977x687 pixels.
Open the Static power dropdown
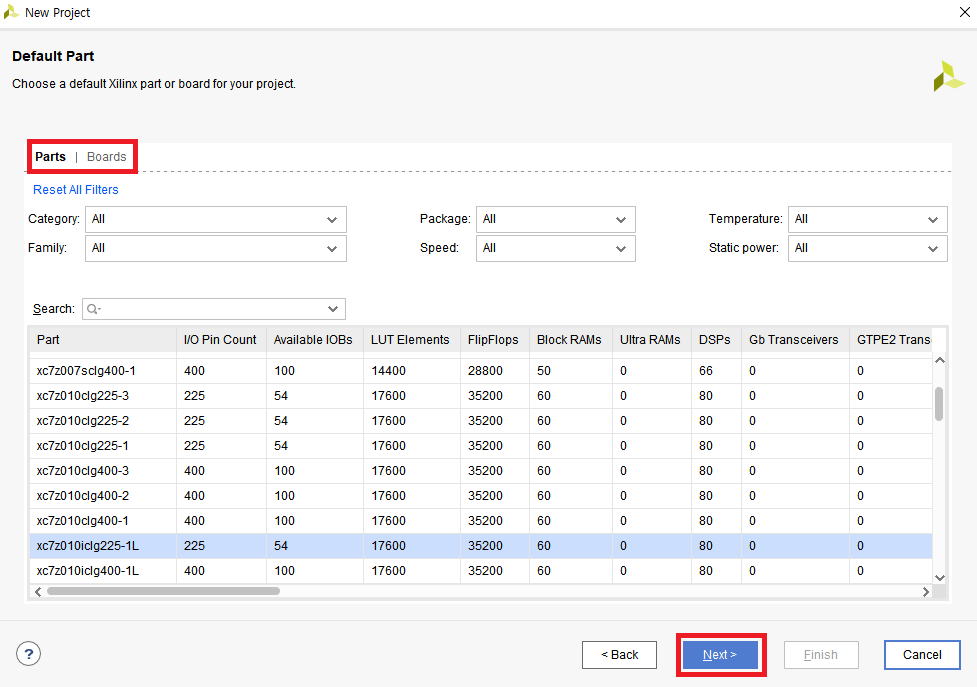(x=867, y=248)
